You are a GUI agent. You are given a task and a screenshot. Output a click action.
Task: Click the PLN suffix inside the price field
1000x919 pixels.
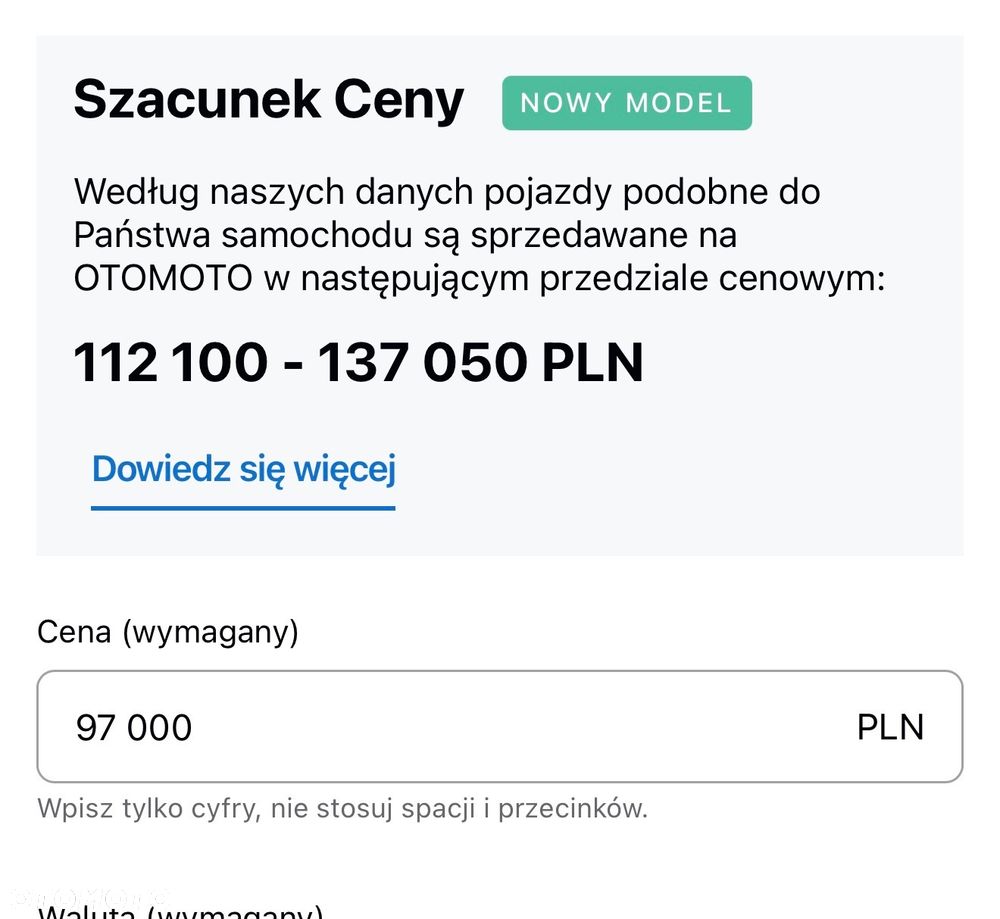[x=890, y=727]
